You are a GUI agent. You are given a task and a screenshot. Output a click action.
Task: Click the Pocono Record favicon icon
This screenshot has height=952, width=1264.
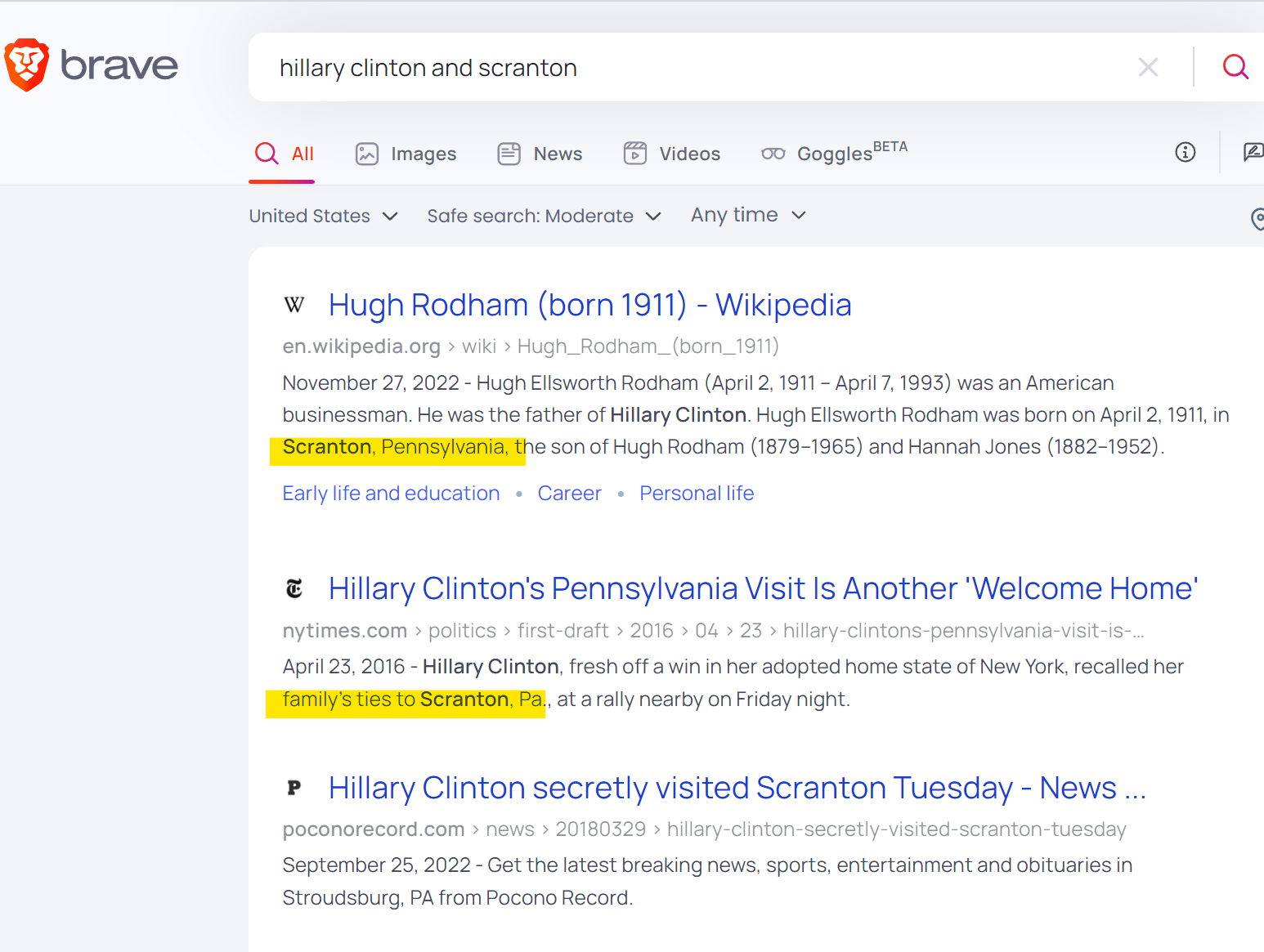pos(294,788)
